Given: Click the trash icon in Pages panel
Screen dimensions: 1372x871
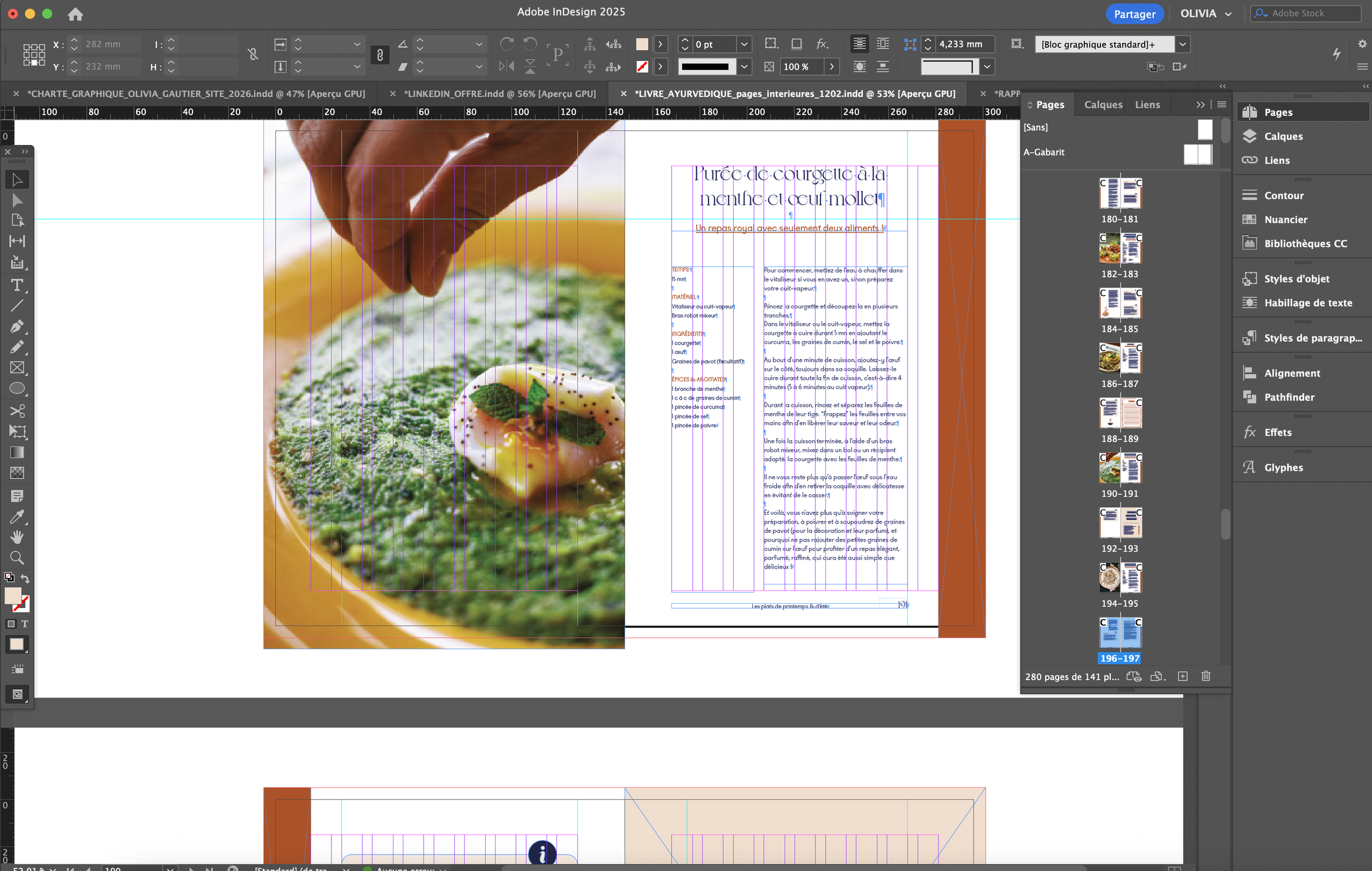Looking at the screenshot, I should click(x=1206, y=676).
